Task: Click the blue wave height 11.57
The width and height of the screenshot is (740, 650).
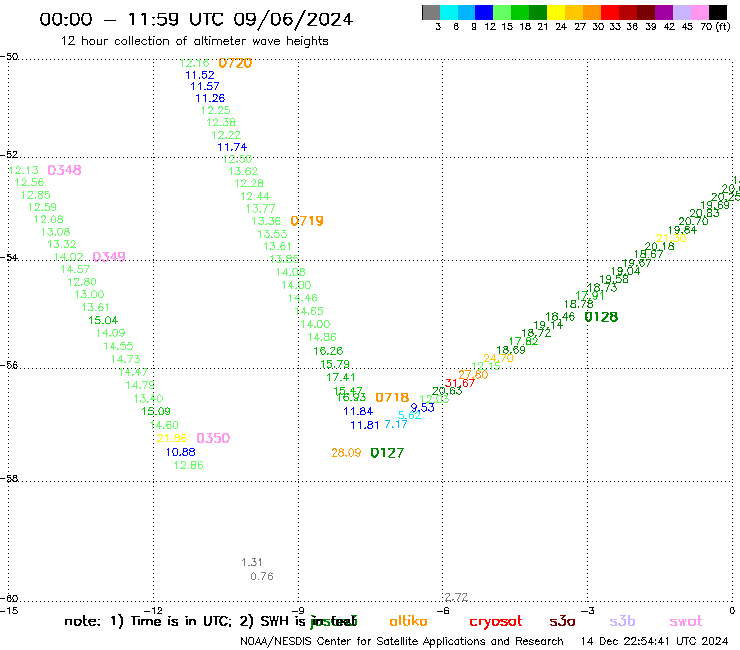Action: [205, 86]
